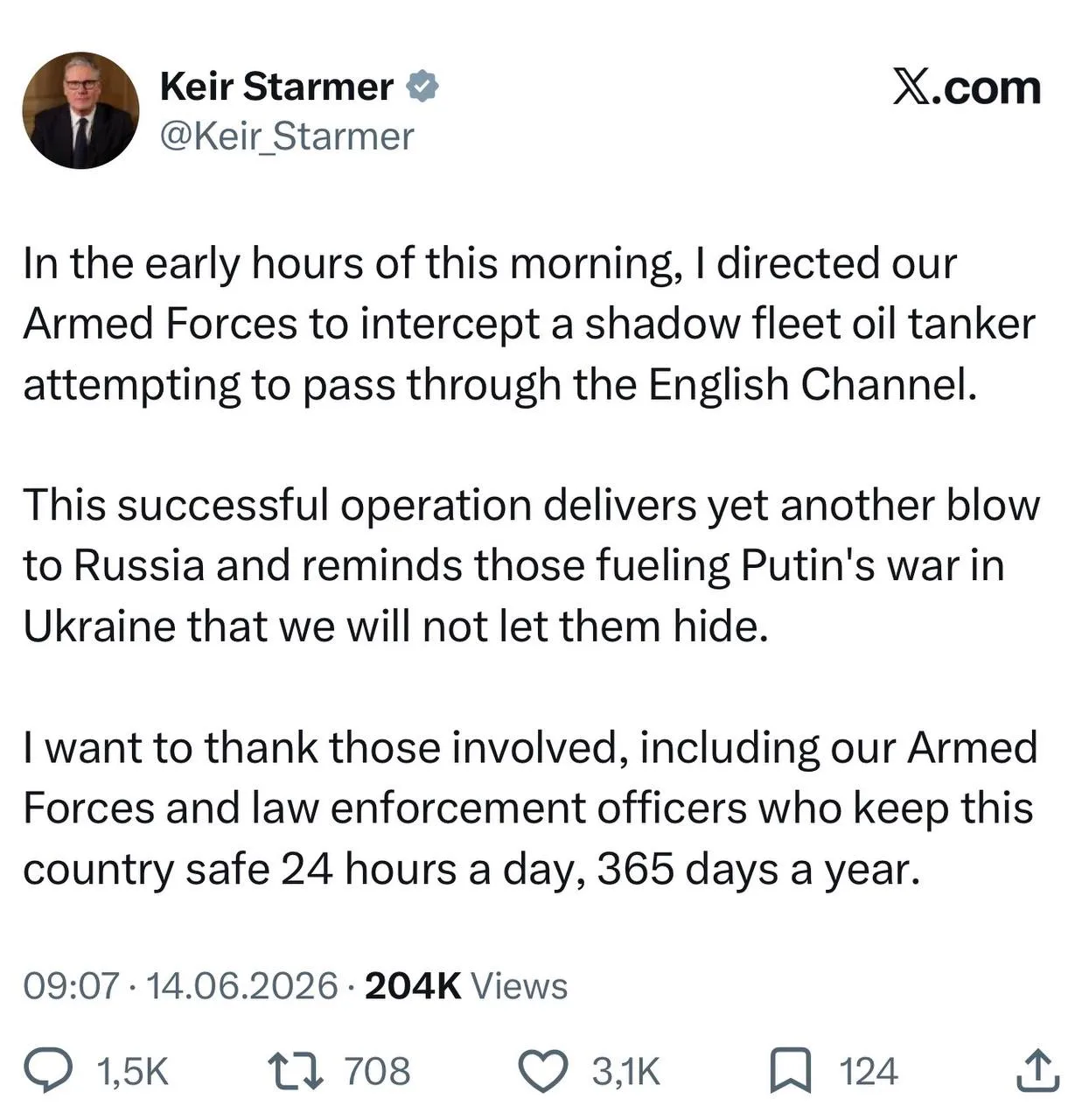This screenshot has height=1120, width=1089.
Task: Open the Keir Starmer display name
Action: (x=277, y=87)
